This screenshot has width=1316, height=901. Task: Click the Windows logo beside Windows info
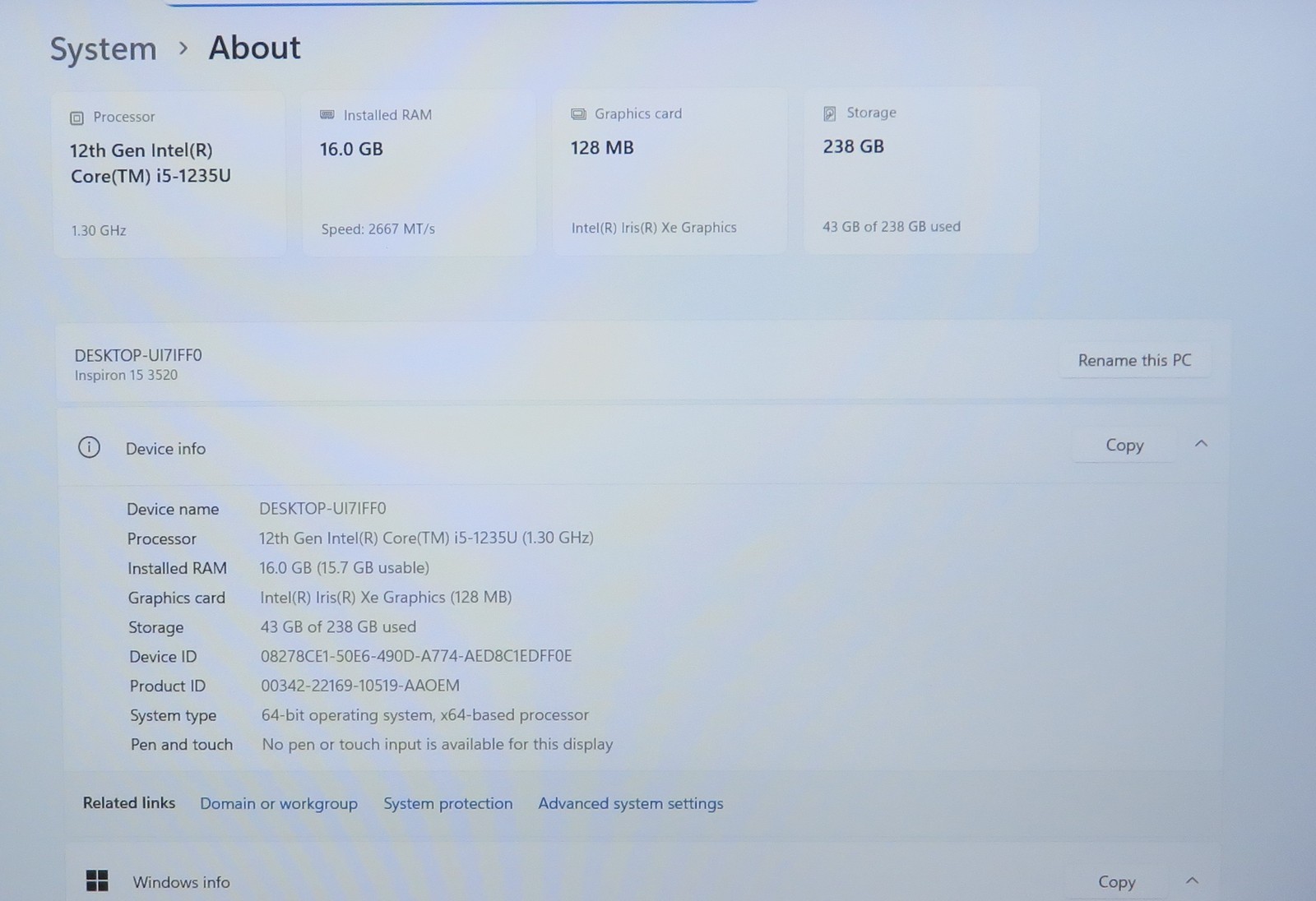[97, 880]
